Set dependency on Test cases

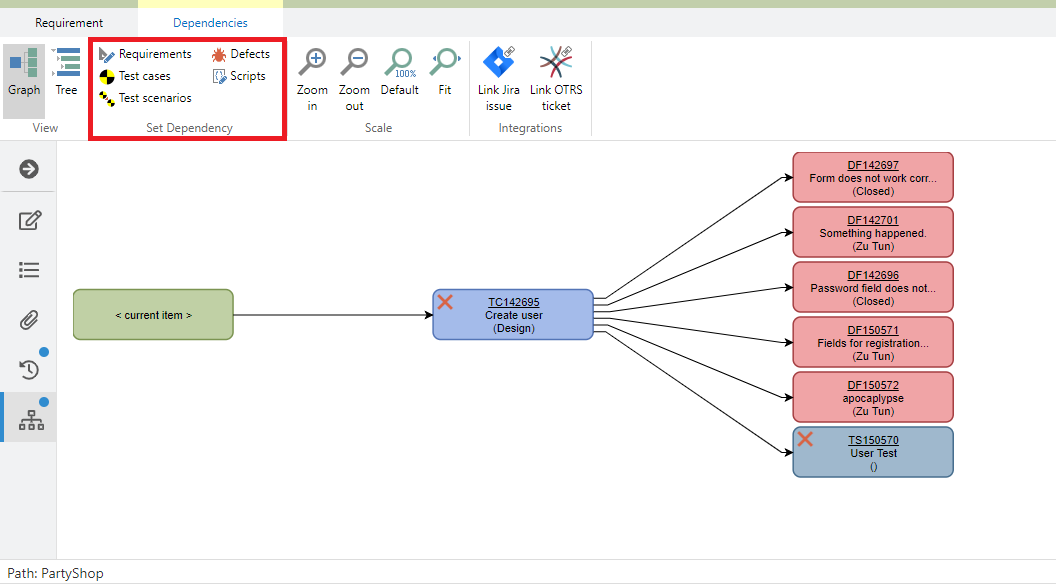click(135, 76)
